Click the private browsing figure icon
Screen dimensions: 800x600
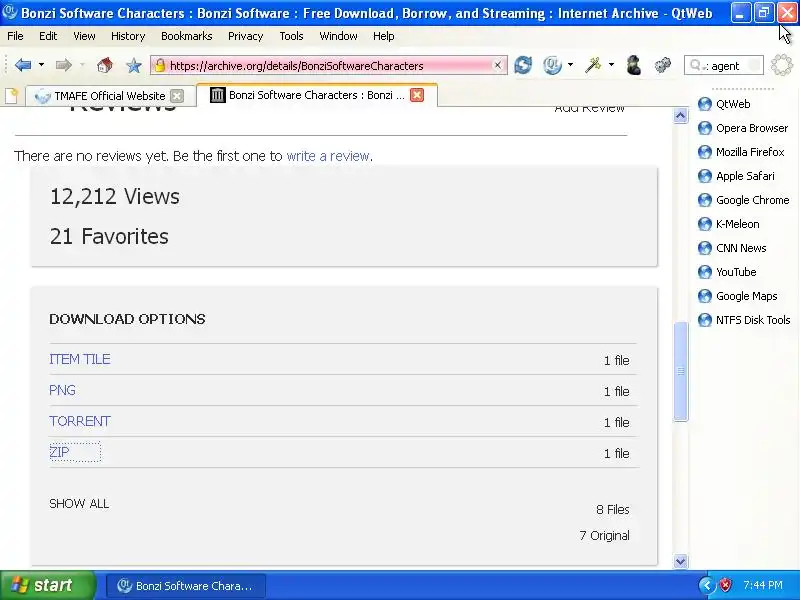click(634, 65)
